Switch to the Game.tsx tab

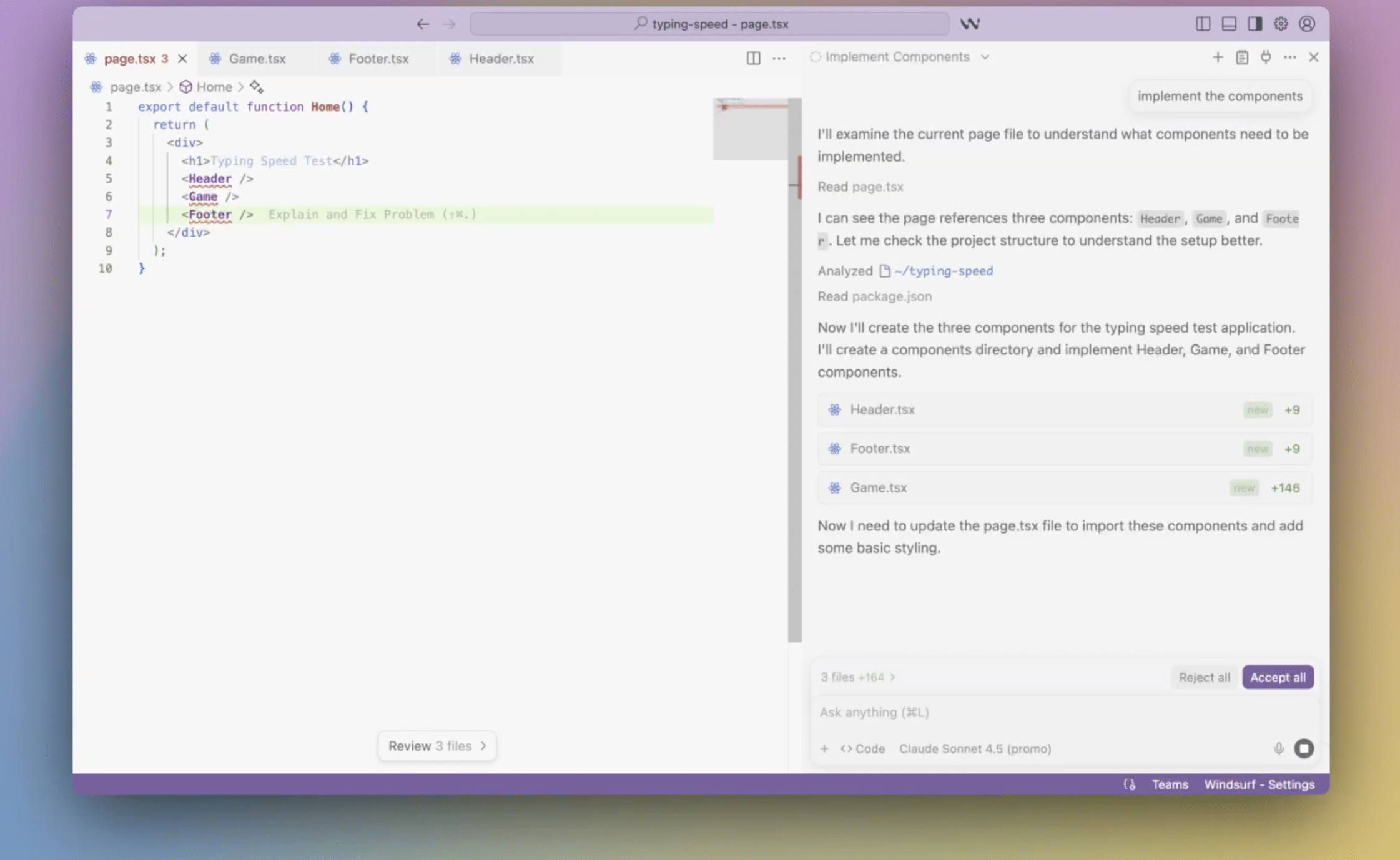257,59
